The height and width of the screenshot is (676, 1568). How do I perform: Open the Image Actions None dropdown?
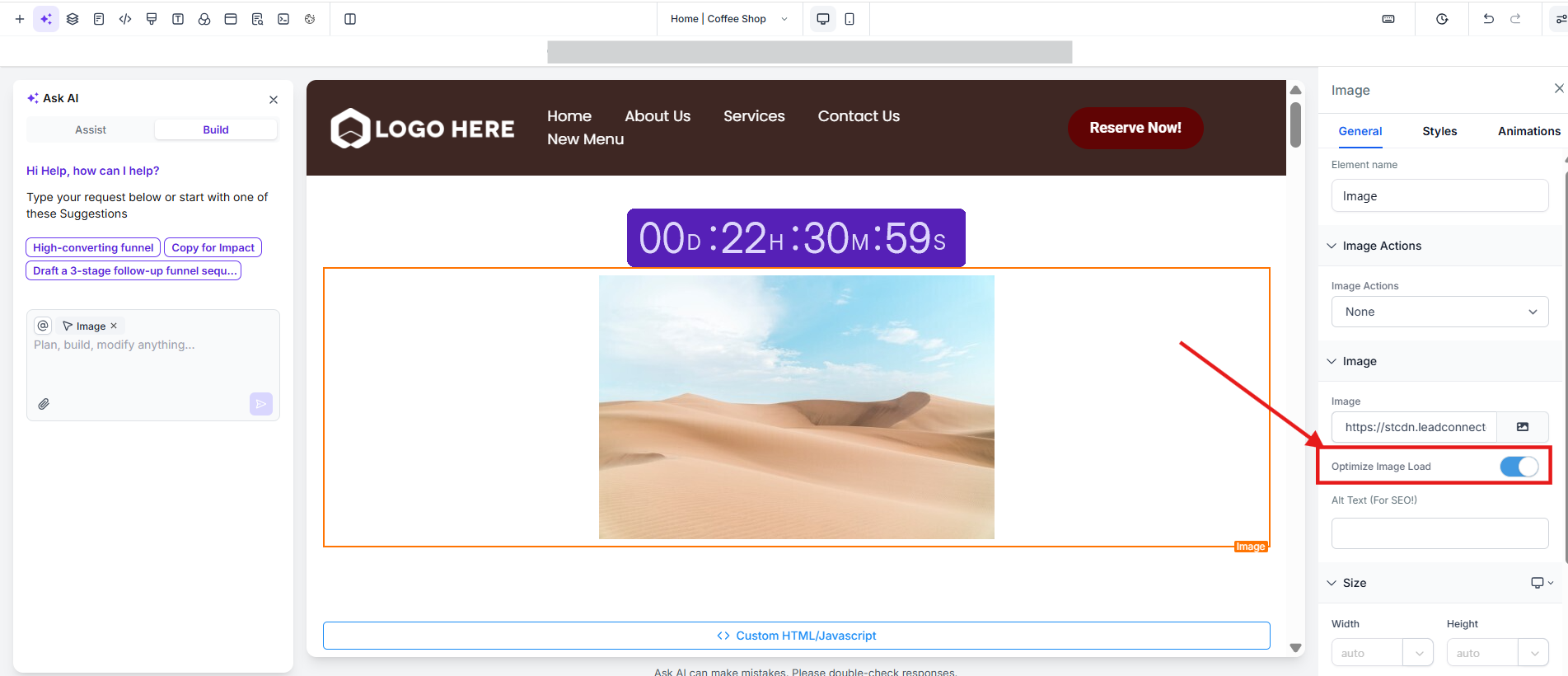click(x=1439, y=312)
